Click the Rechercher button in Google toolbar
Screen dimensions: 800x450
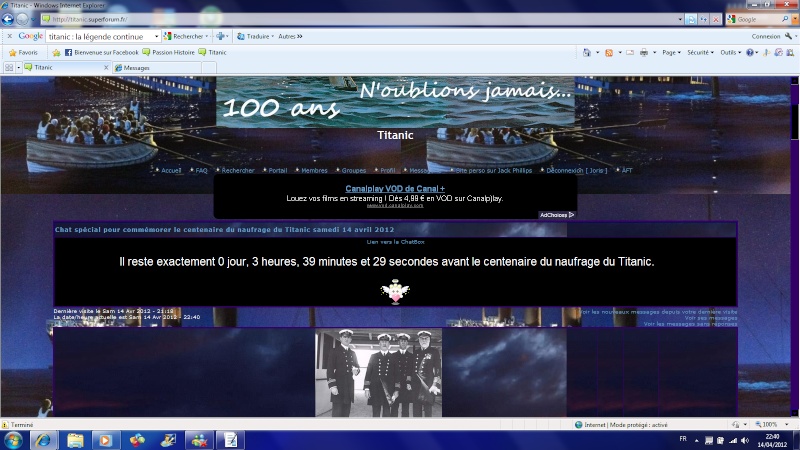(x=183, y=36)
